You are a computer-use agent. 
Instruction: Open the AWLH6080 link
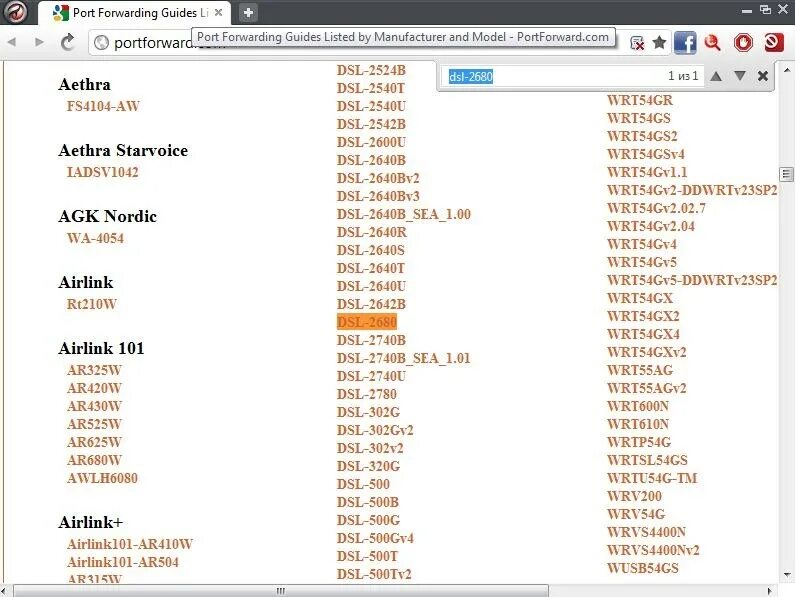102,478
